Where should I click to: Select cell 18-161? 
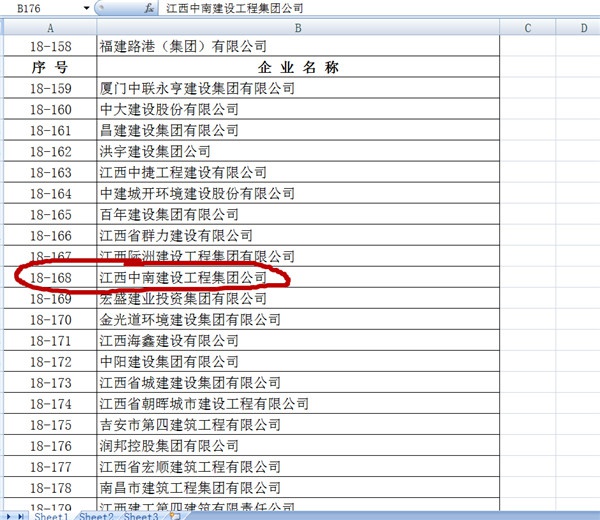tap(50, 130)
